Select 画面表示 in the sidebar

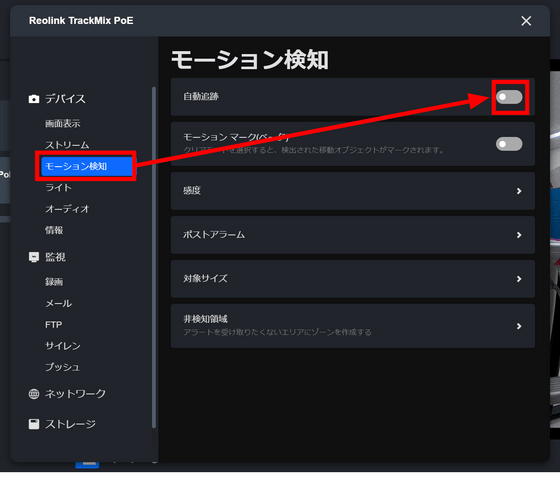[62, 124]
